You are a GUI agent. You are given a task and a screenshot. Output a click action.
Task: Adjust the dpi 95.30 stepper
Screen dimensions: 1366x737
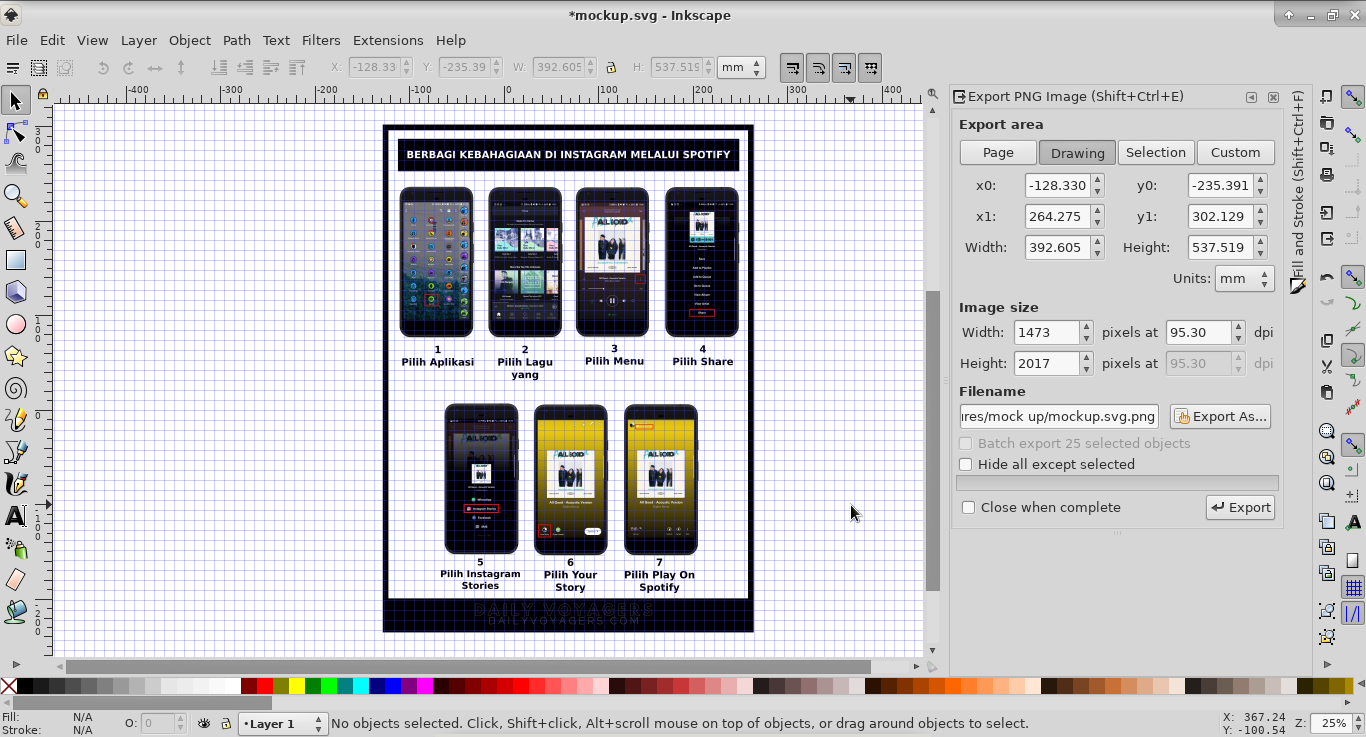tap(1239, 333)
